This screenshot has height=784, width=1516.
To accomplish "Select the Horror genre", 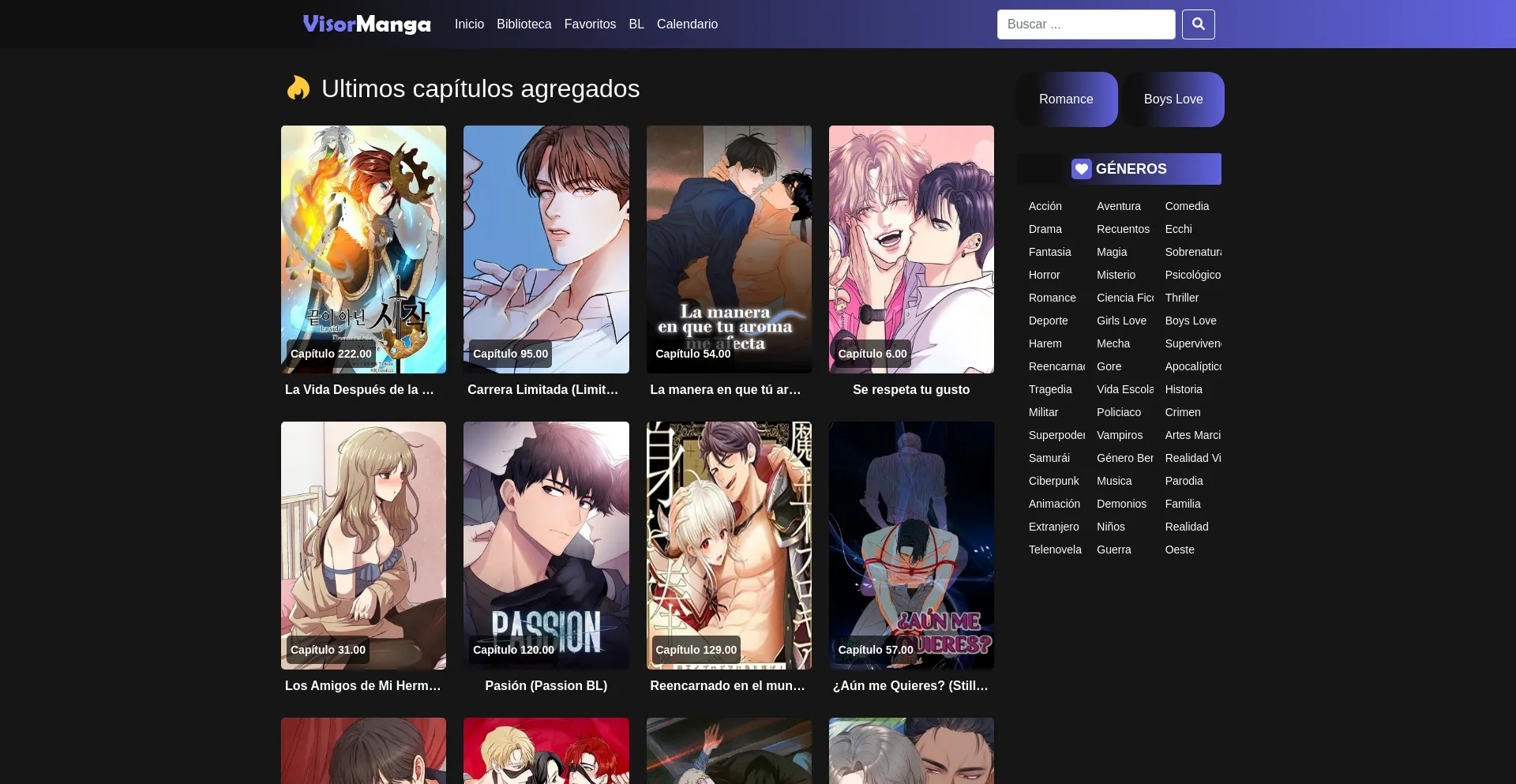I will coord(1045,275).
